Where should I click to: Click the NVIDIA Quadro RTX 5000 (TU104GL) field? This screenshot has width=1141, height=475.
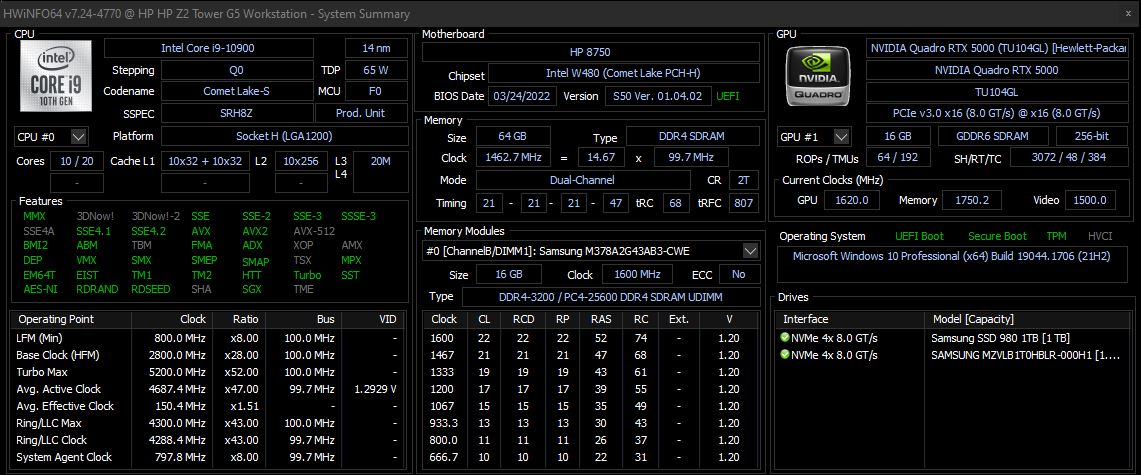coord(997,48)
